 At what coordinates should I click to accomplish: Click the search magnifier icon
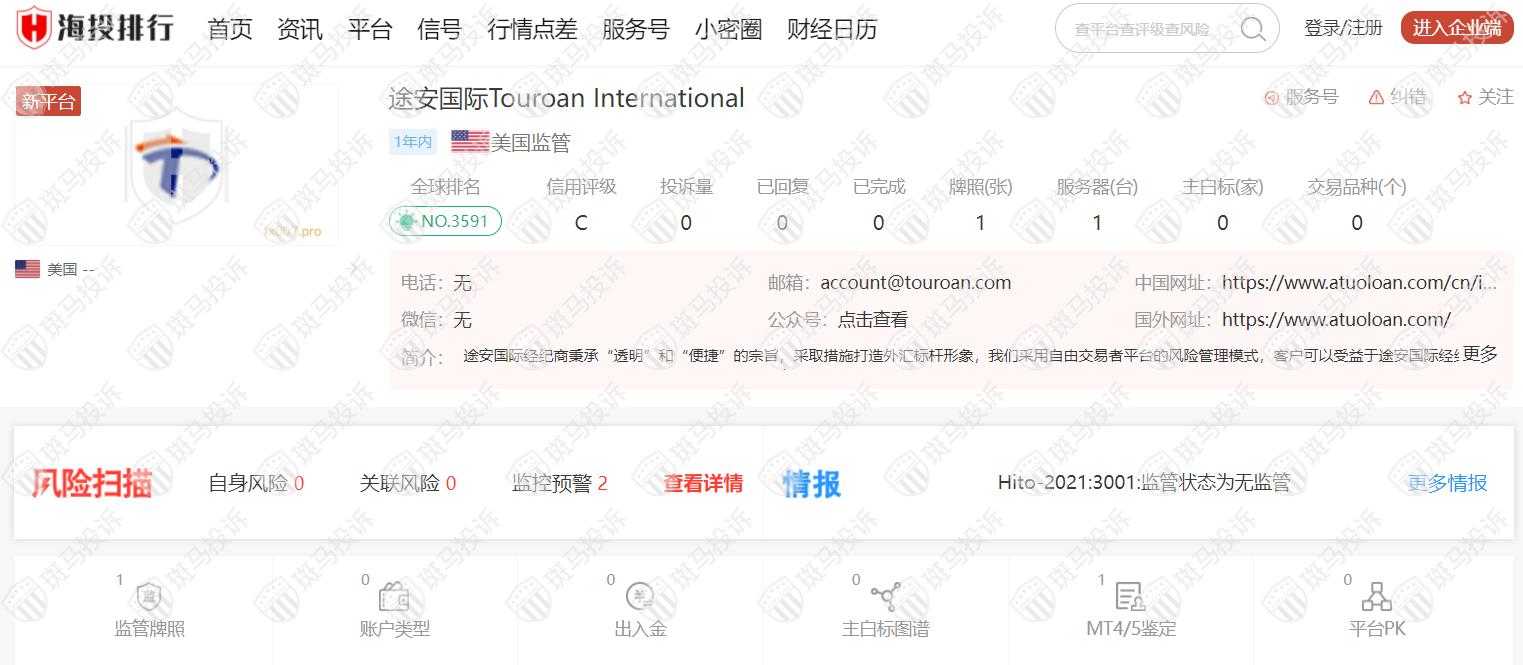pyautogui.click(x=1252, y=29)
